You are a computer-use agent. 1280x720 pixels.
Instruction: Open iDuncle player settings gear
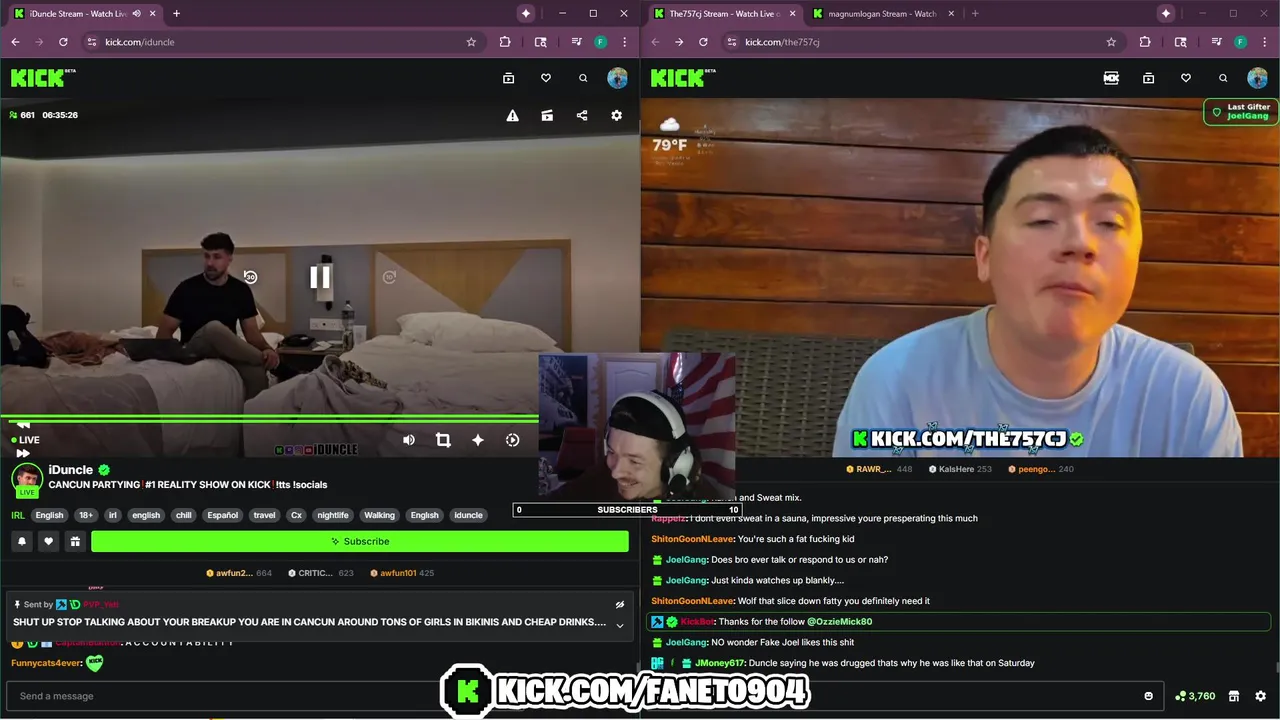coord(616,115)
